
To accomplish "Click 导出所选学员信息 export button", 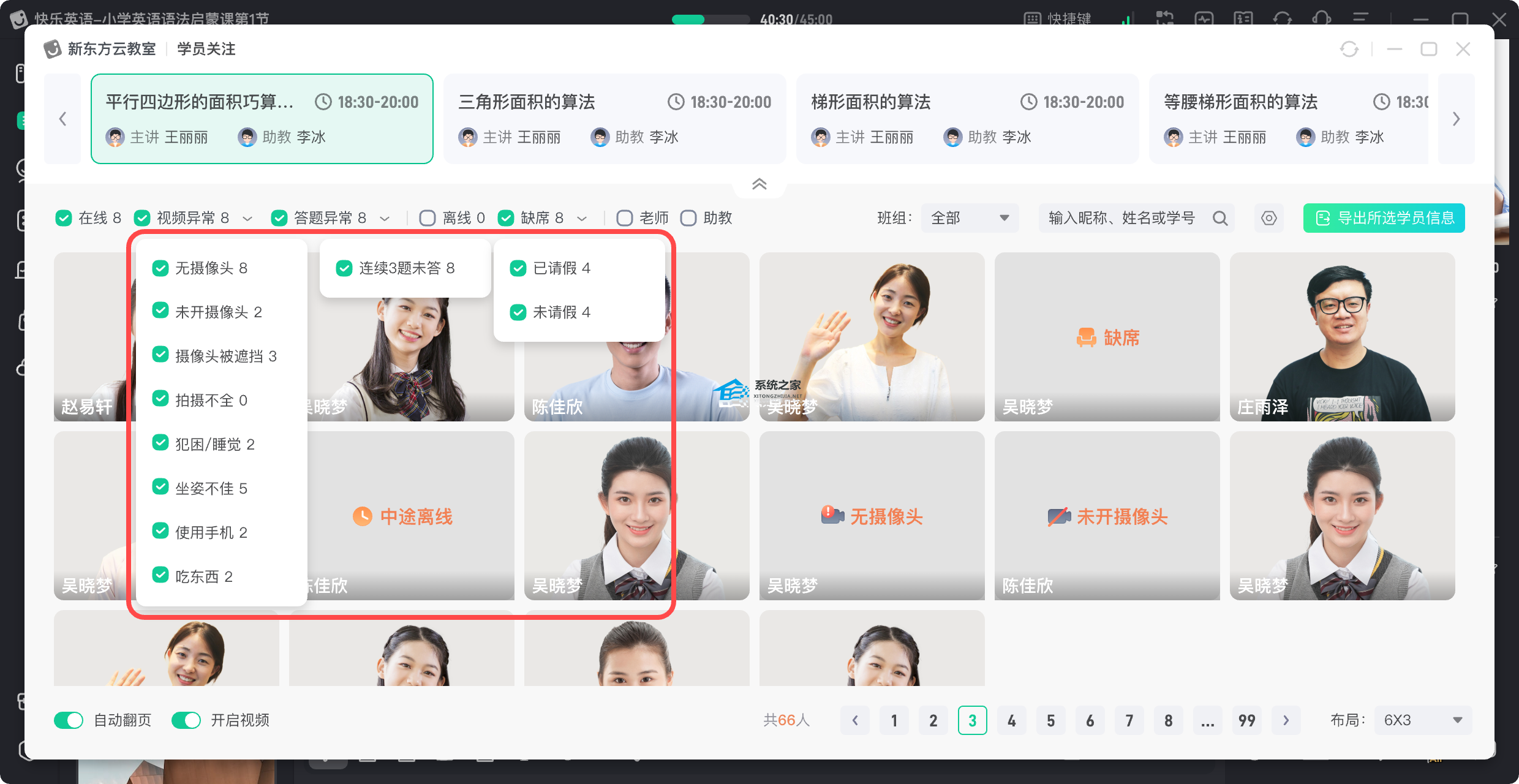I will 1384,218.
